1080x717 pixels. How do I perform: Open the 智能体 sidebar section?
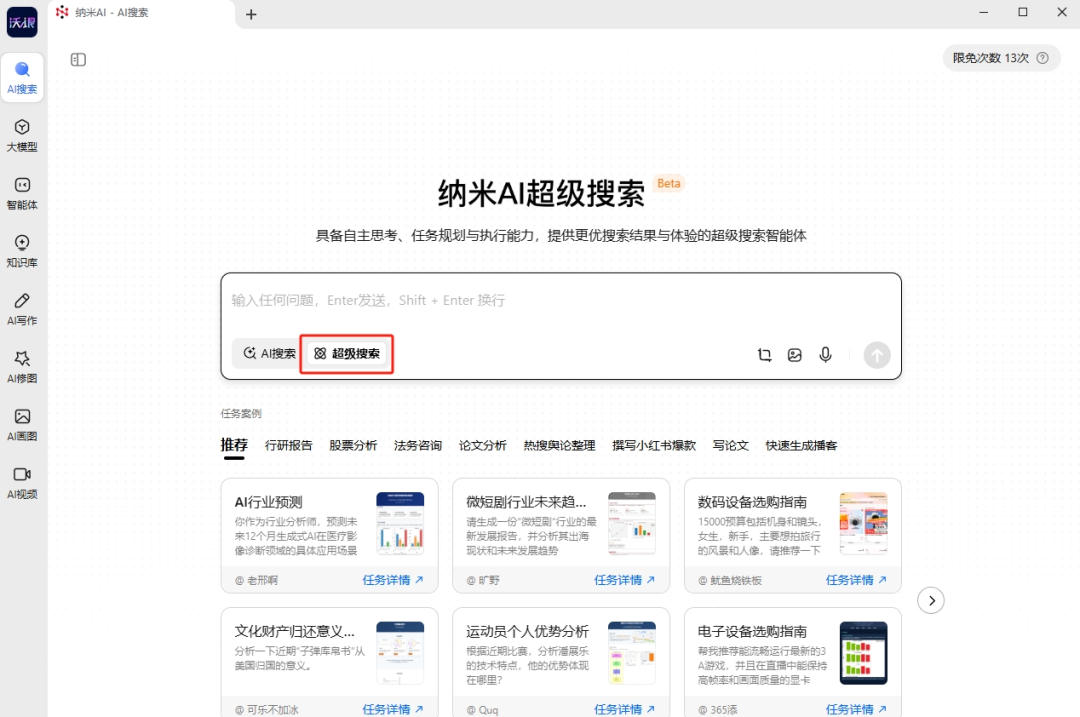pyautogui.click(x=22, y=194)
